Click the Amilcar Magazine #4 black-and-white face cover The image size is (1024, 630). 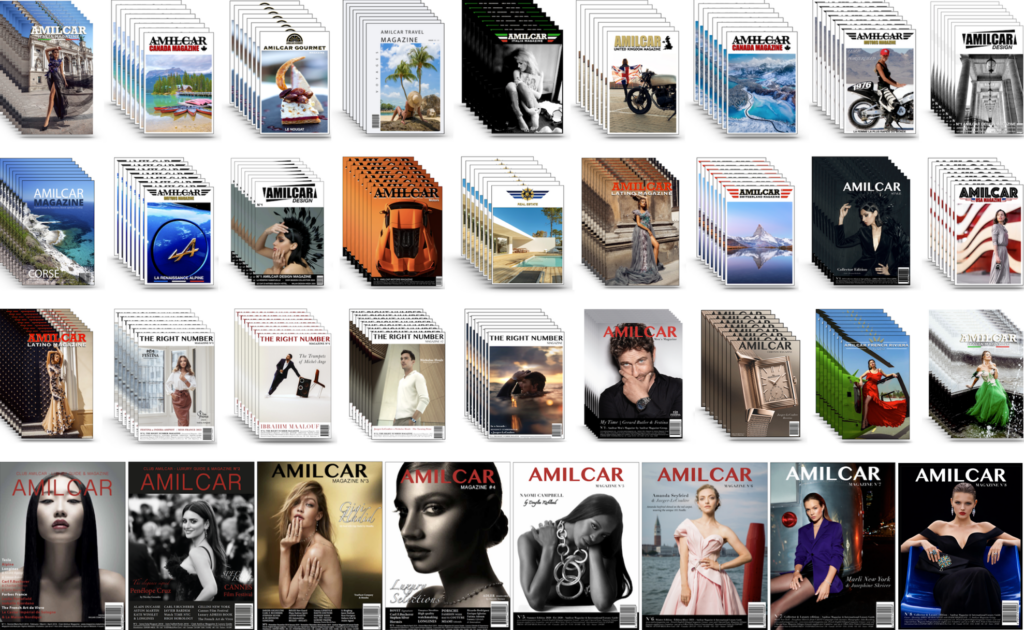click(446, 546)
